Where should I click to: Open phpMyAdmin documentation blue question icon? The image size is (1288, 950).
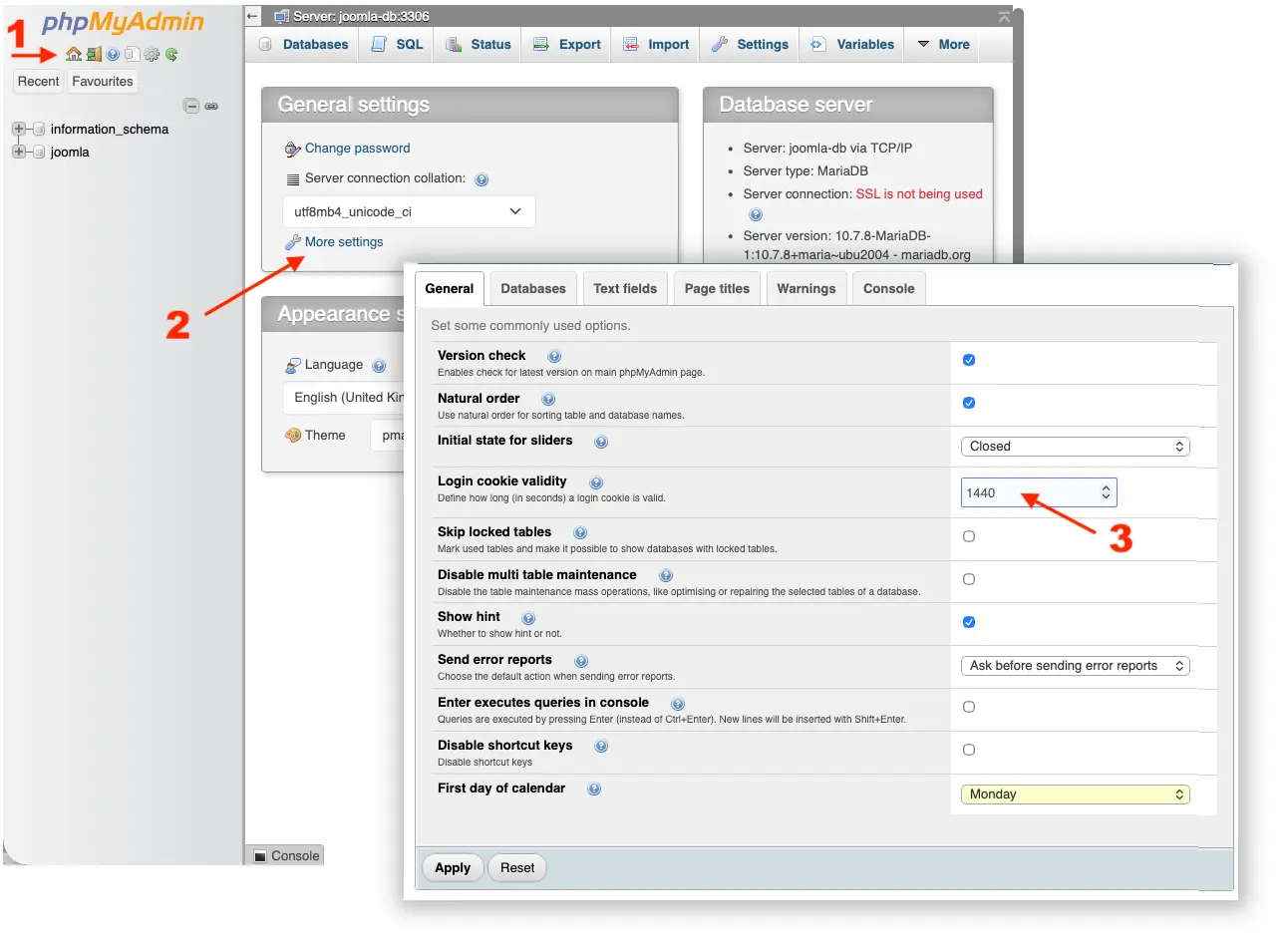point(113,55)
